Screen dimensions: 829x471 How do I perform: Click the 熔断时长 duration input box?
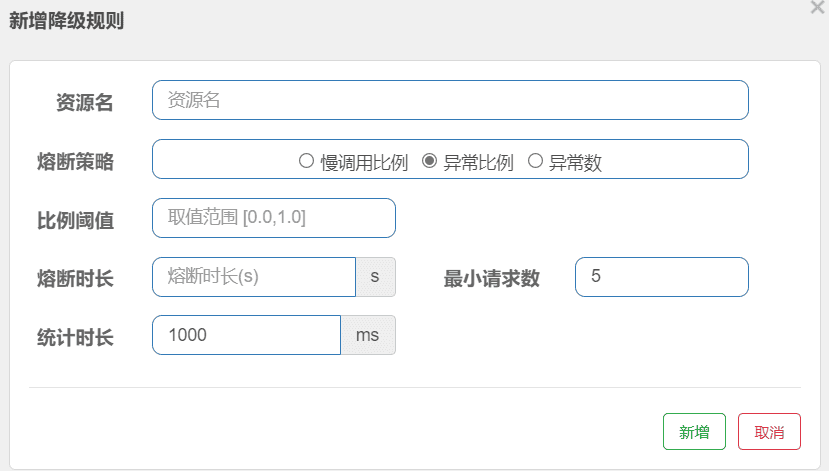[254, 277]
